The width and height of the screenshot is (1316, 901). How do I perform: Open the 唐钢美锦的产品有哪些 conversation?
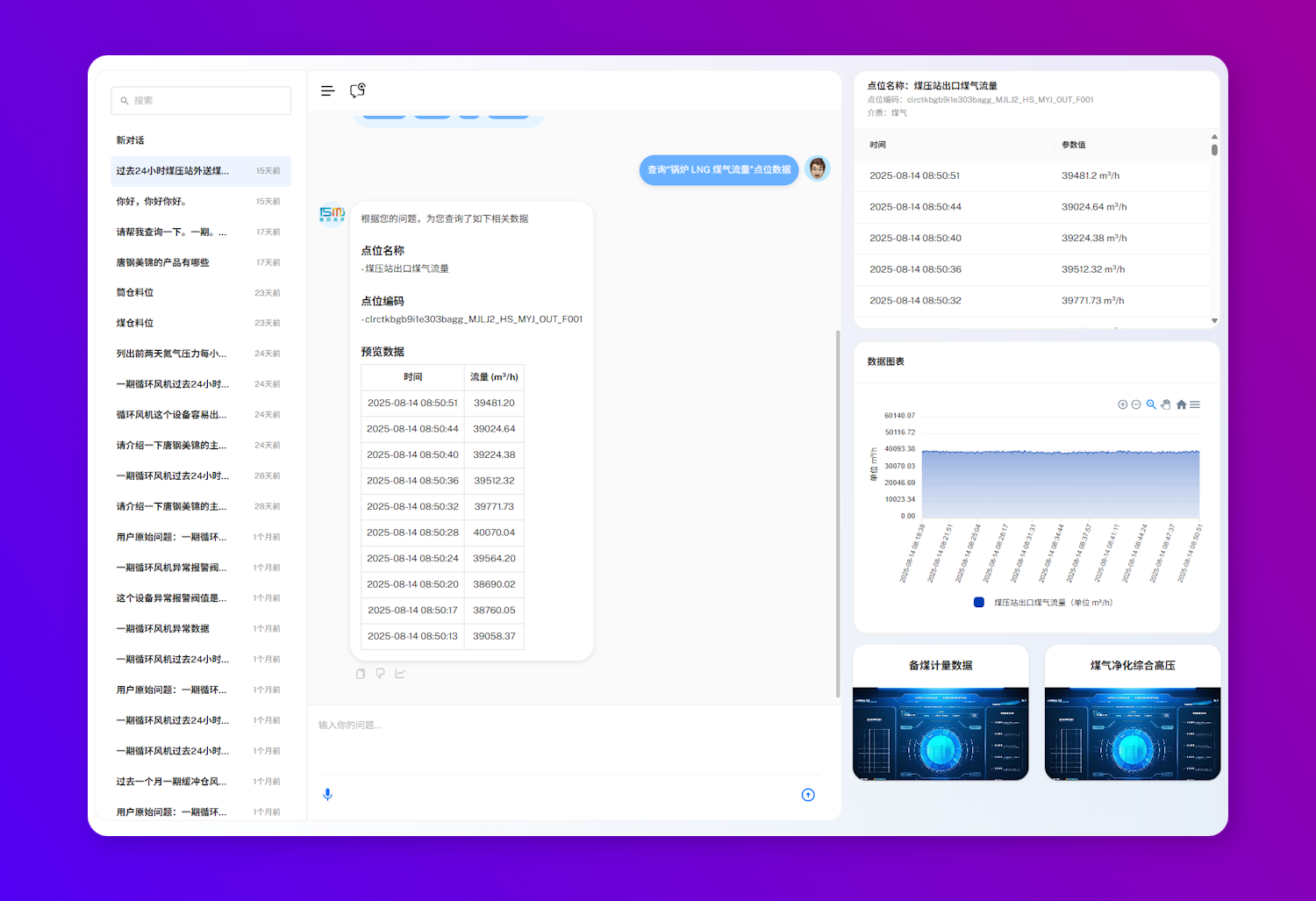coord(201,262)
